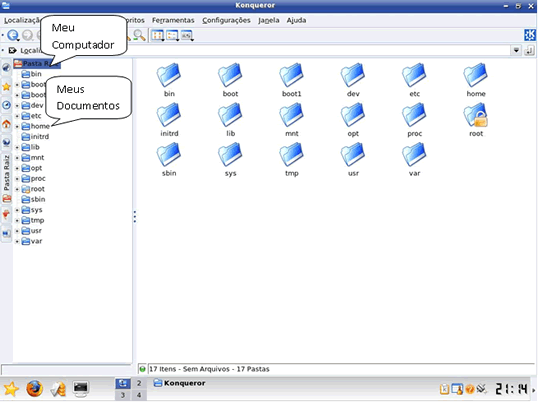
Task: Switch to virtual desktop 4 in pager
Action: [x=139, y=395]
